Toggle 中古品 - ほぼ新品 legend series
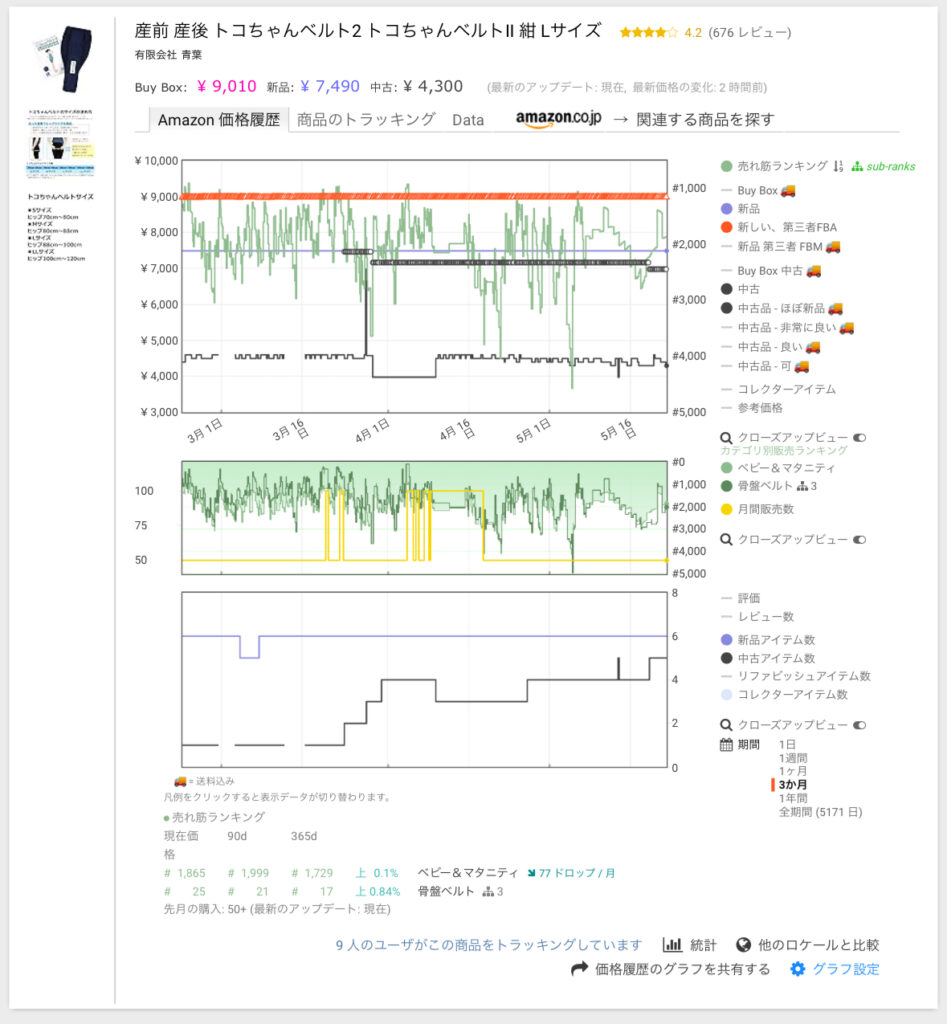Image resolution: width=947 pixels, height=1024 pixels. [x=782, y=308]
